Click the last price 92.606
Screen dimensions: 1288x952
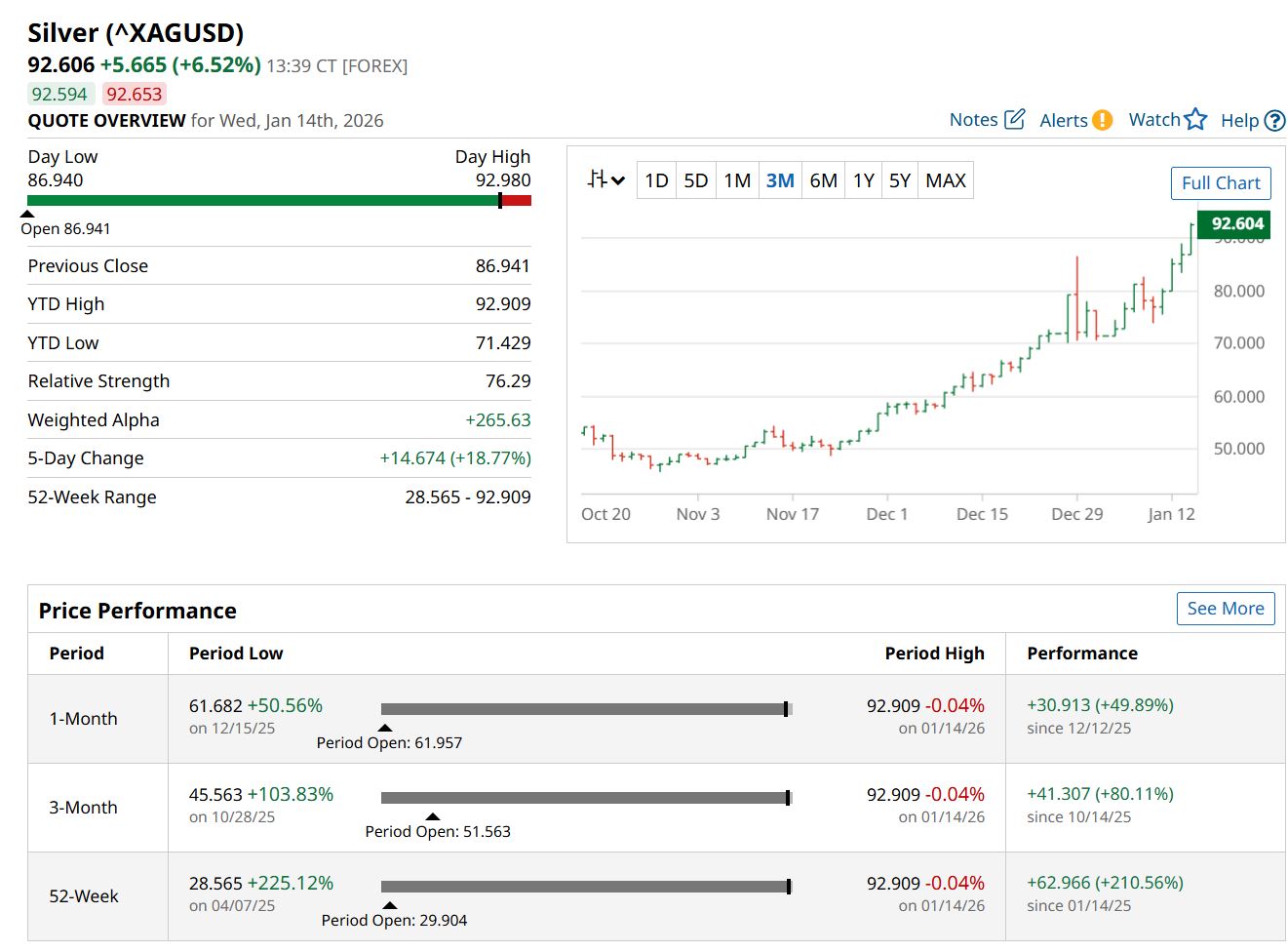(x=61, y=65)
